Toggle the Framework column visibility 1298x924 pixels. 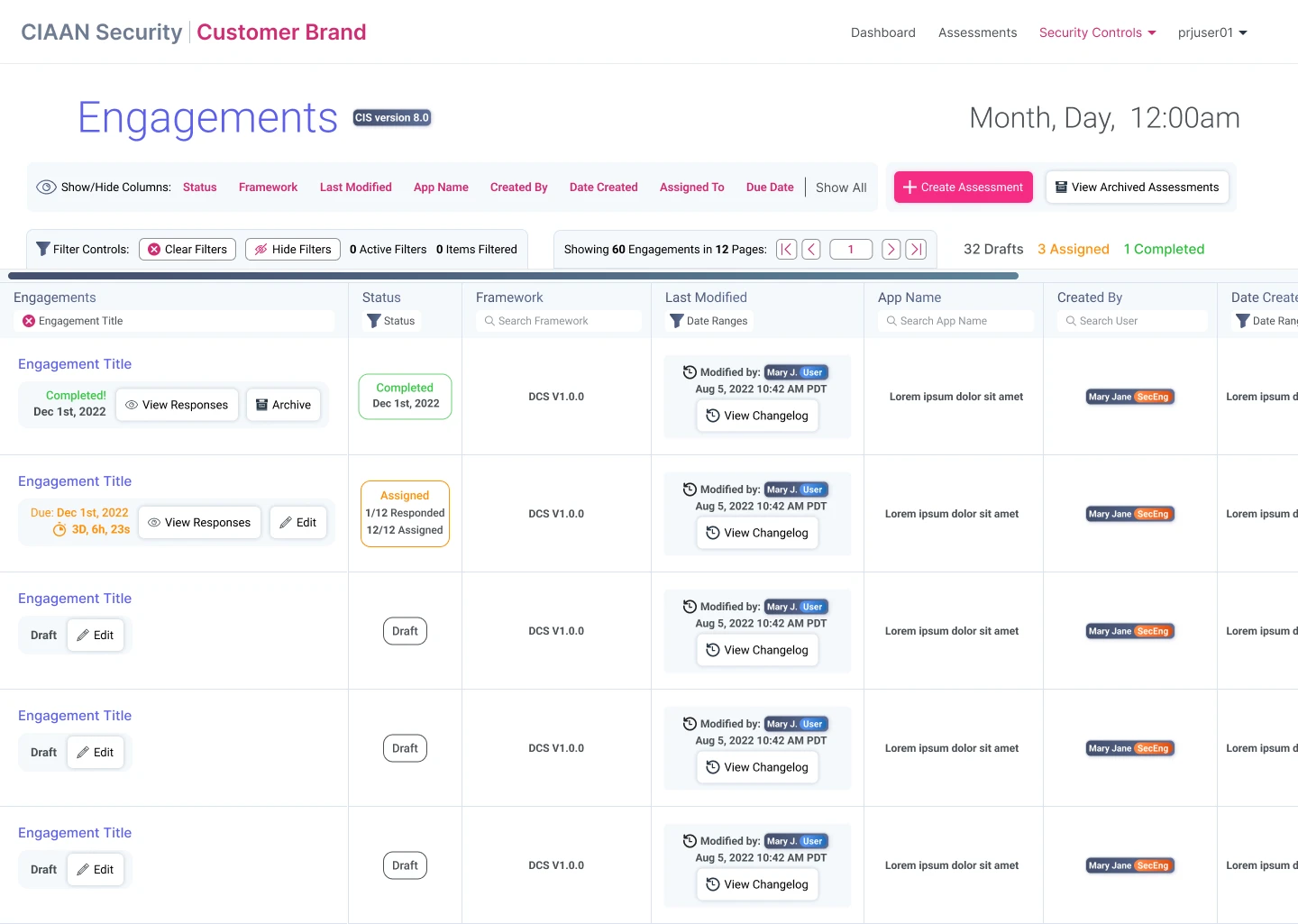pos(268,188)
